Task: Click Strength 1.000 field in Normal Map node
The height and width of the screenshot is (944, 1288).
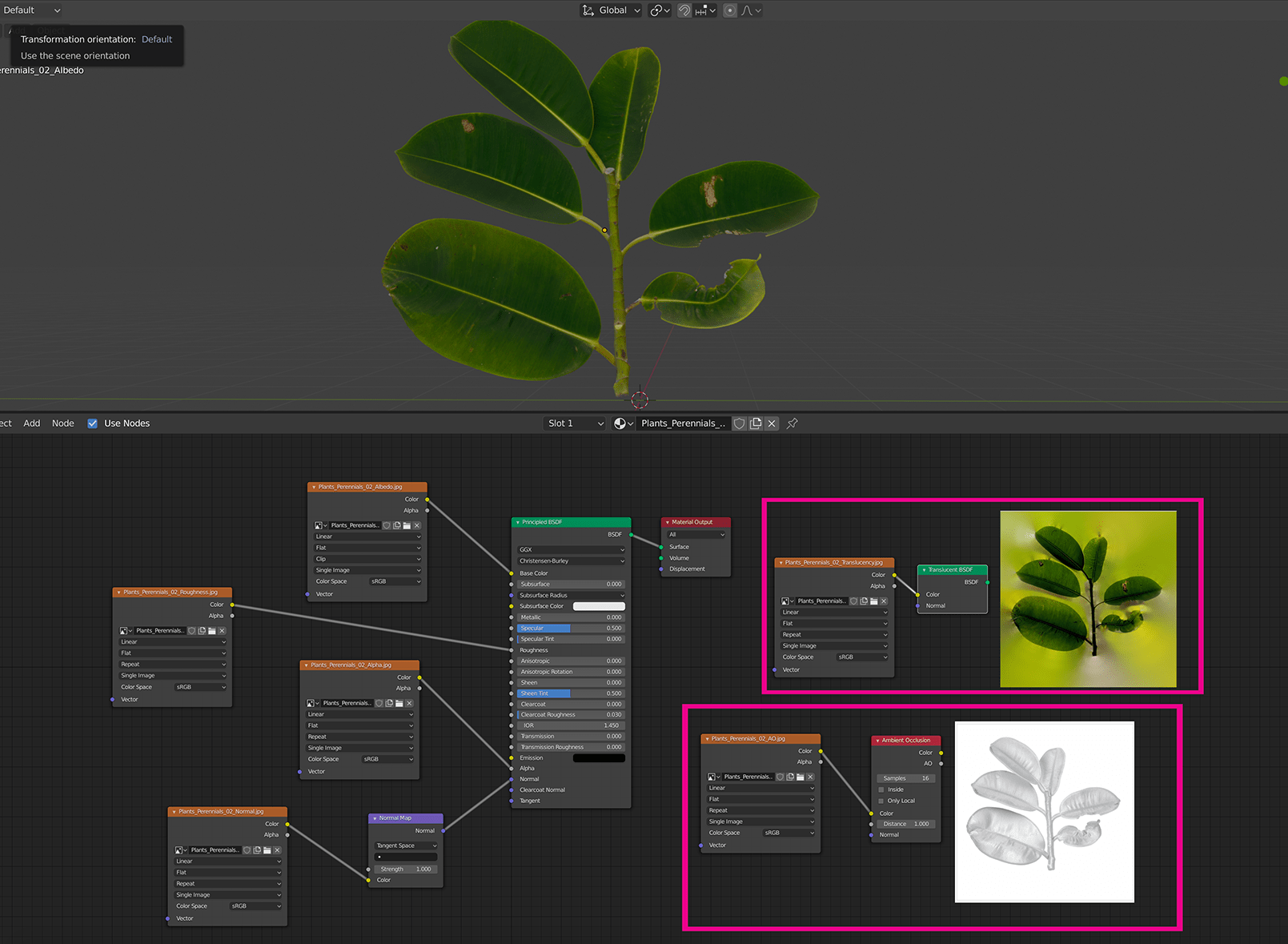Action: pyautogui.click(x=407, y=869)
